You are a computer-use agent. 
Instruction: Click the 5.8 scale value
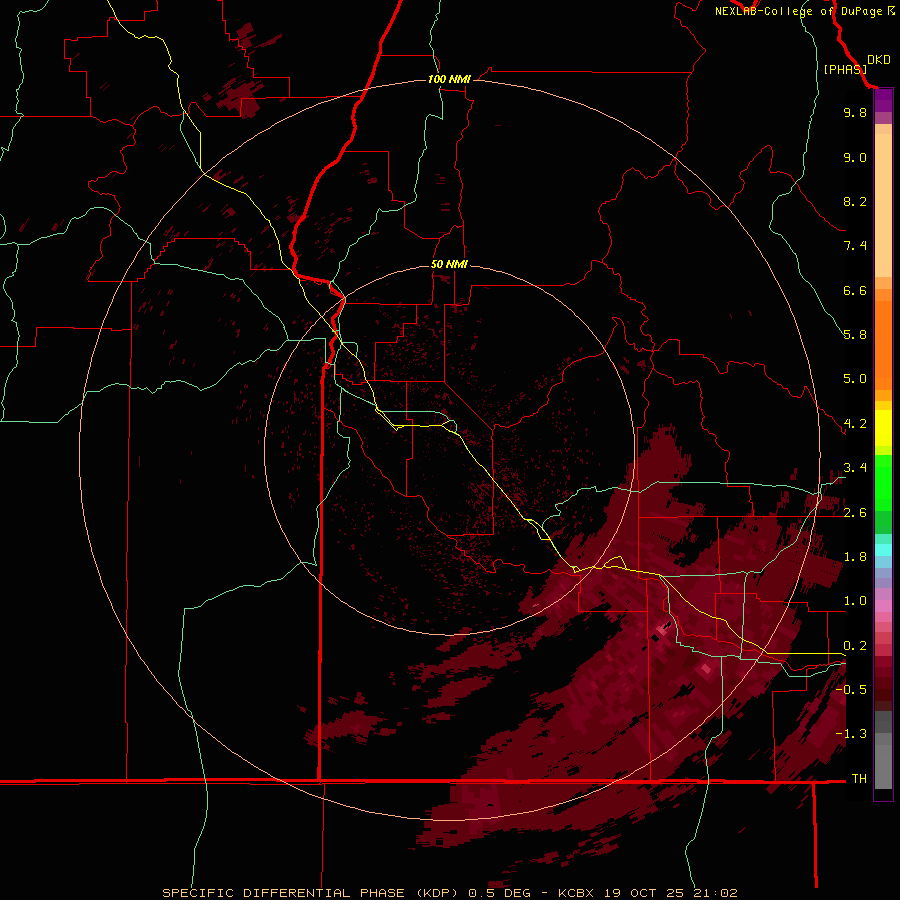855,334
